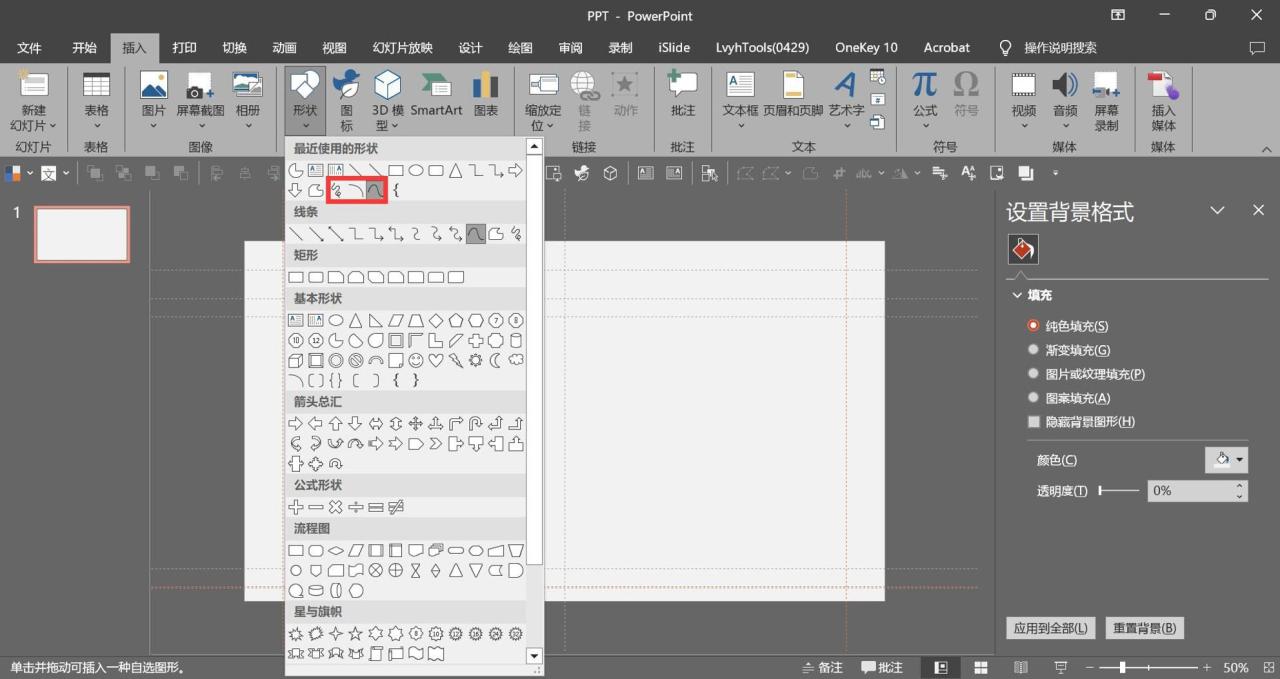Select slide 1 thumbnail

[x=82, y=234]
